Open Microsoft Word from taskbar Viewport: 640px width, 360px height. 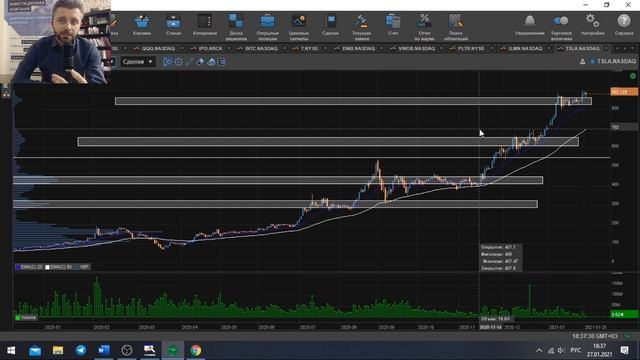(x=104, y=350)
